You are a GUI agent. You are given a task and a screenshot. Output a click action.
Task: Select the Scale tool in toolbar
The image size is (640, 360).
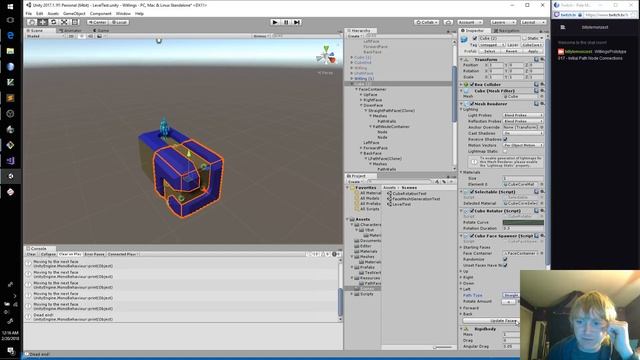64,22
